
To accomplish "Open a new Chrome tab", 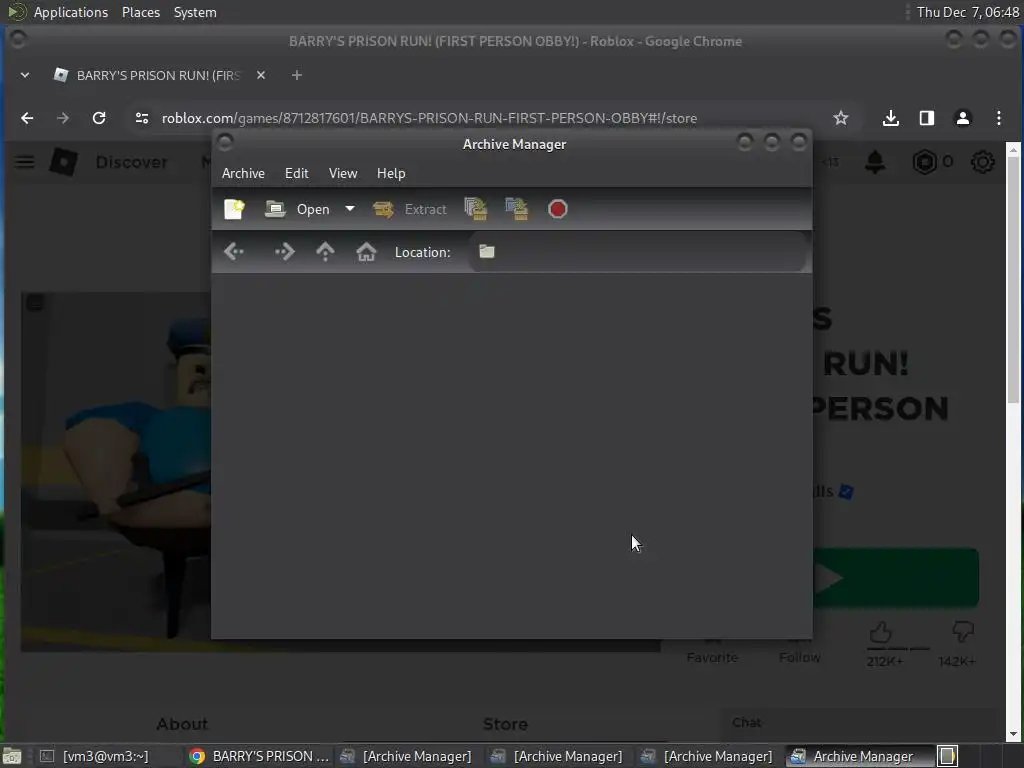I will 296,75.
